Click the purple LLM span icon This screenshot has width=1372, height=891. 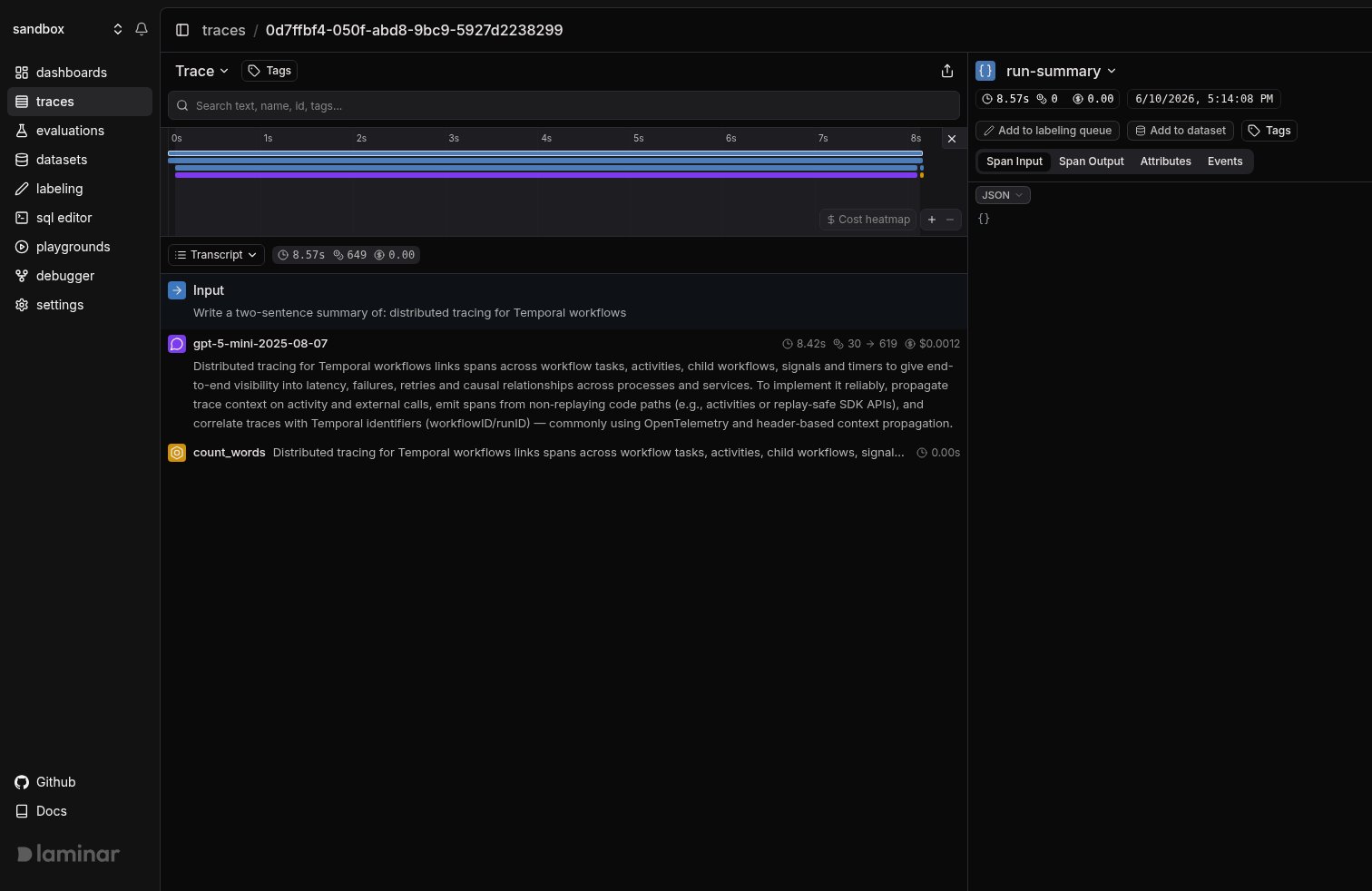pos(177,344)
